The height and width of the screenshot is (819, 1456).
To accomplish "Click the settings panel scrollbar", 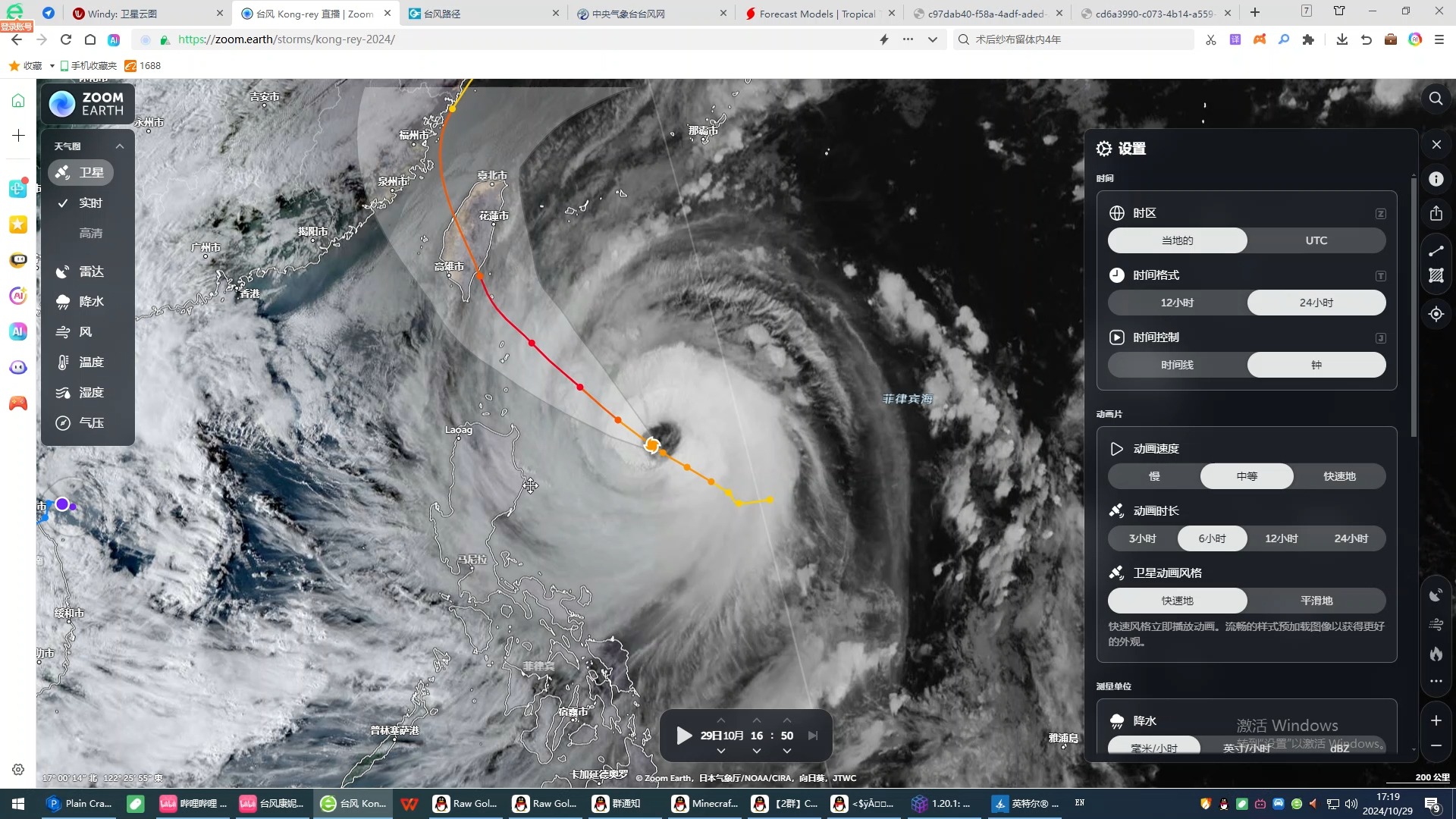I will [x=1414, y=307].
